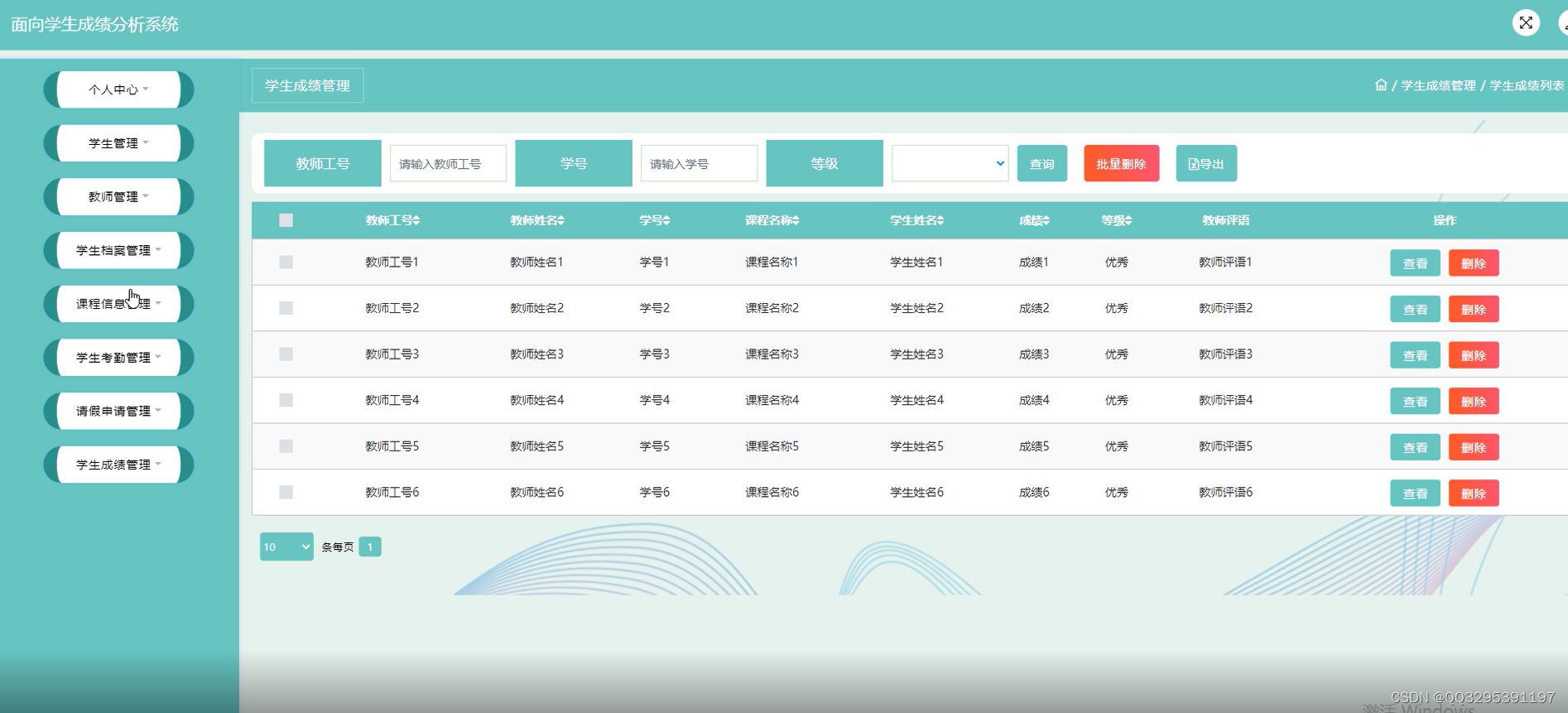Click the 面向学生成绩分析系统 header title
The image size is (1568, 713).
[94, 24]
